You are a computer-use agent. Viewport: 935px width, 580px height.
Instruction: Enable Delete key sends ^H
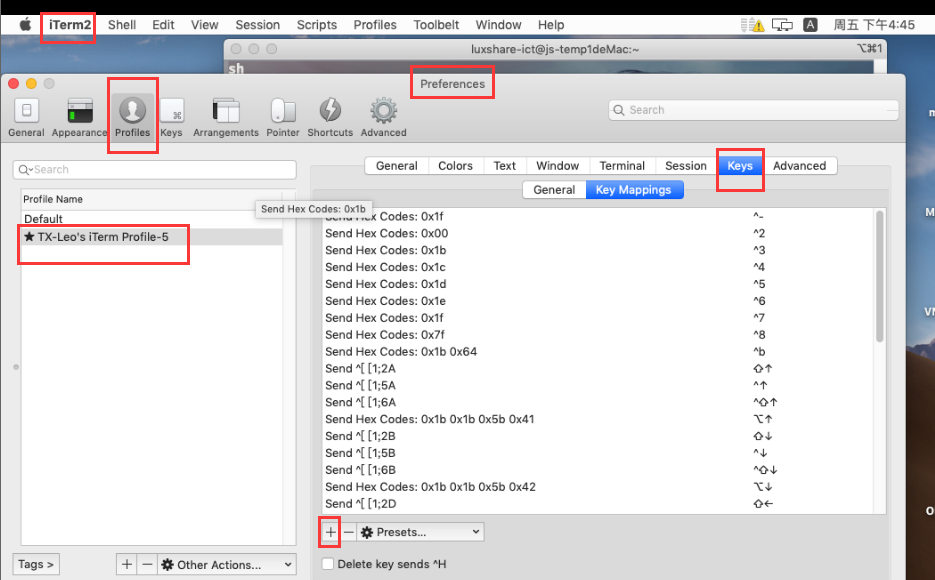click(328, 564)
